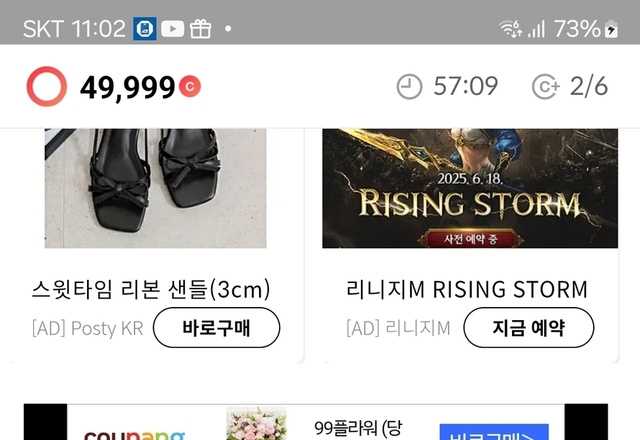Open the YouTube notification icon in status bar
This screenshot has width=640, height=440.
[173, 29]
